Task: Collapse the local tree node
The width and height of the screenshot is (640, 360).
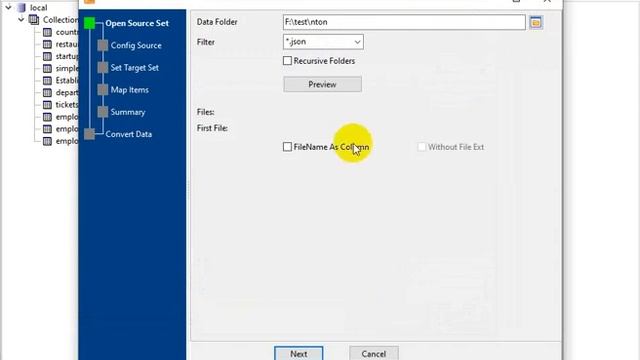Action: [x=8, y=7]
